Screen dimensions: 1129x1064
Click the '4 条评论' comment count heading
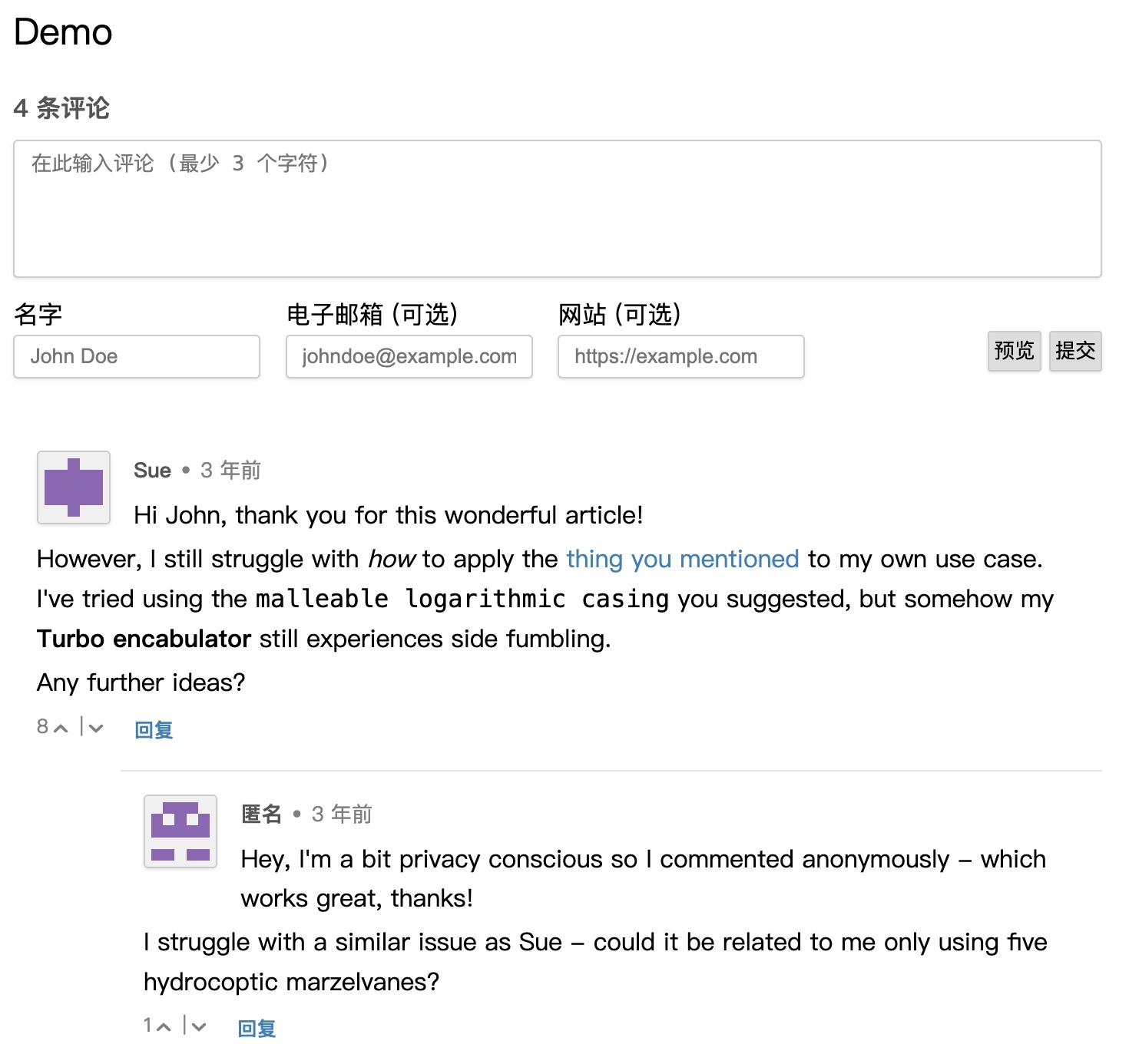pos(61,108)
